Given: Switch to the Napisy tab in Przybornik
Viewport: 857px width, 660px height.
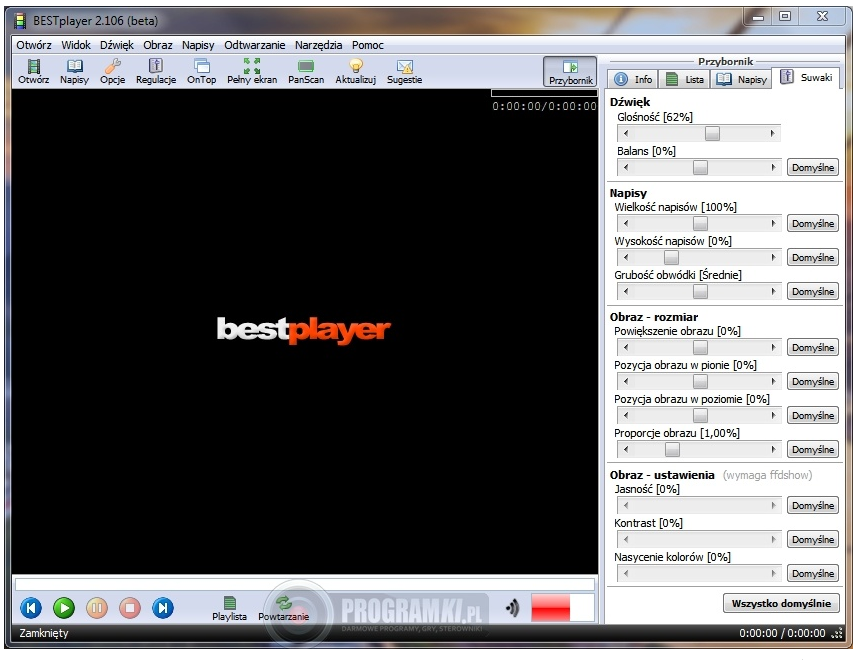Looking at the screenshot, I should 741,79.
